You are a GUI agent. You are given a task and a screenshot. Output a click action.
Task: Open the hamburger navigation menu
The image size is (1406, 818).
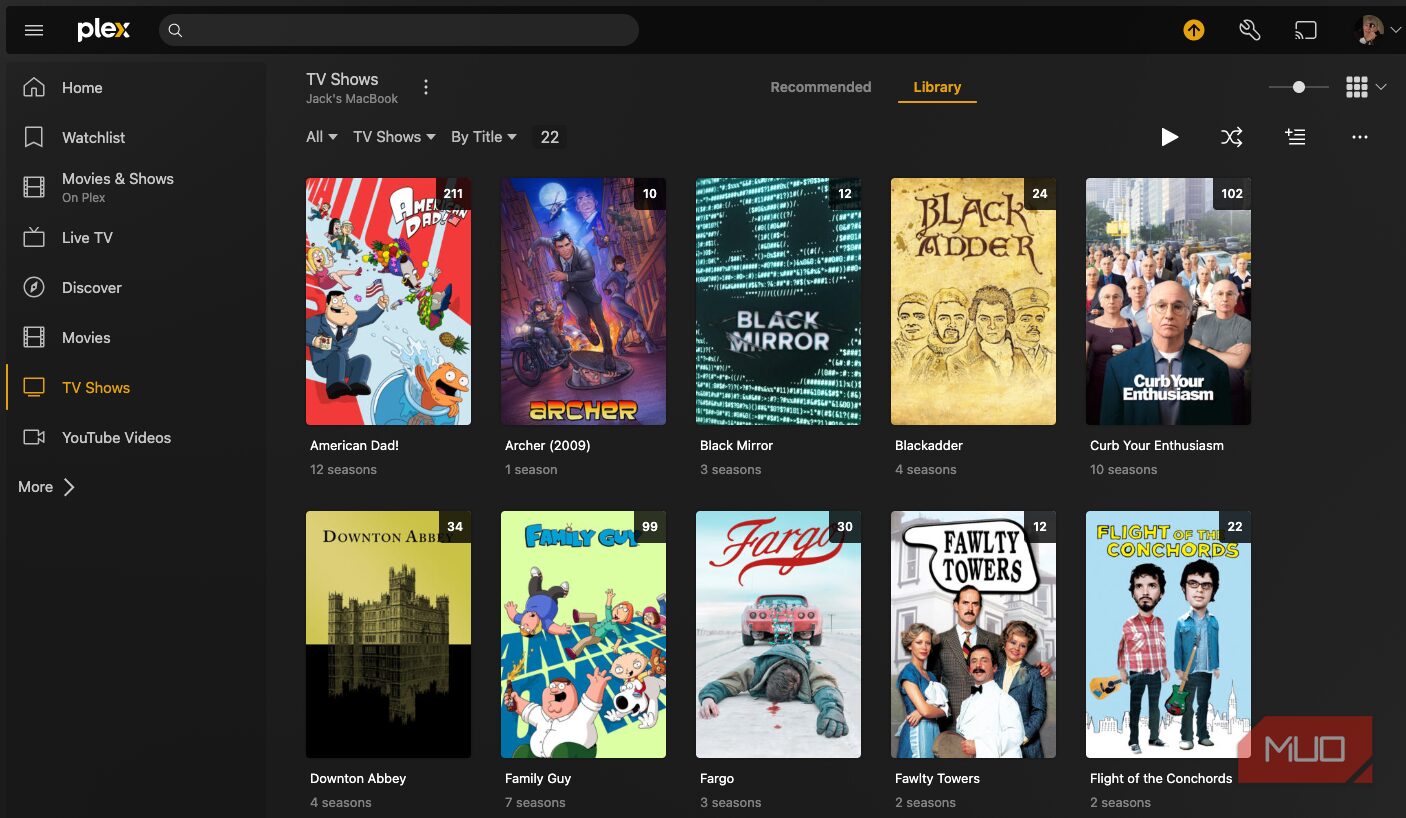coord(34,30)
